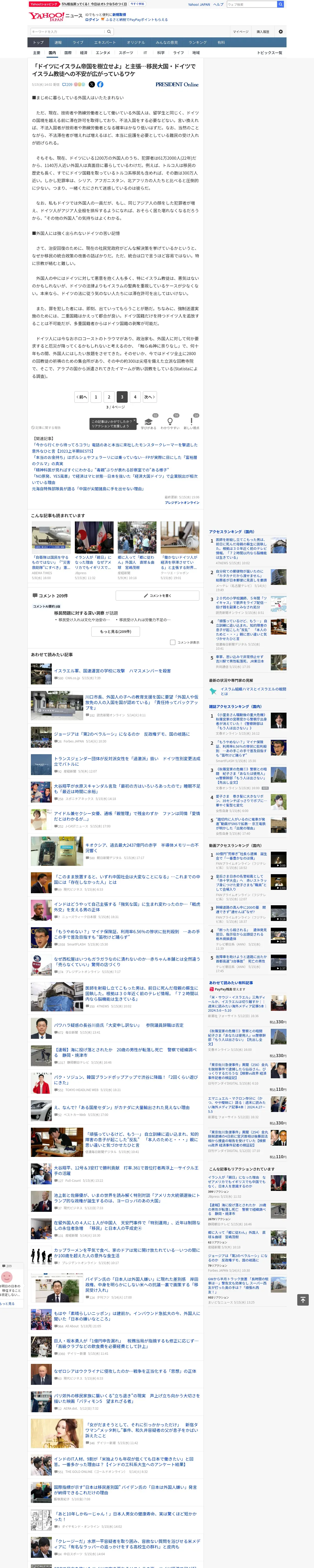Open the みんなの意見 navigation tab

pyautogui.click(x=166, y=43)
